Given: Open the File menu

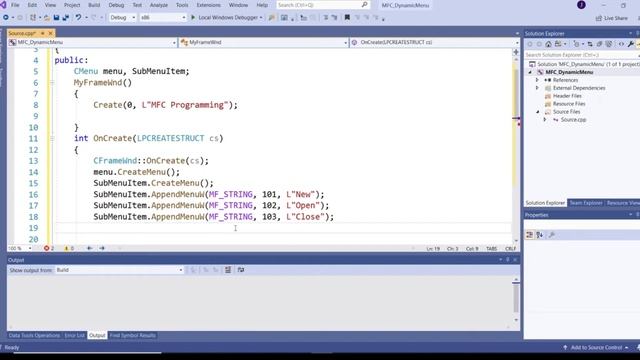Looking at the screenshot, I should (15, 5).
